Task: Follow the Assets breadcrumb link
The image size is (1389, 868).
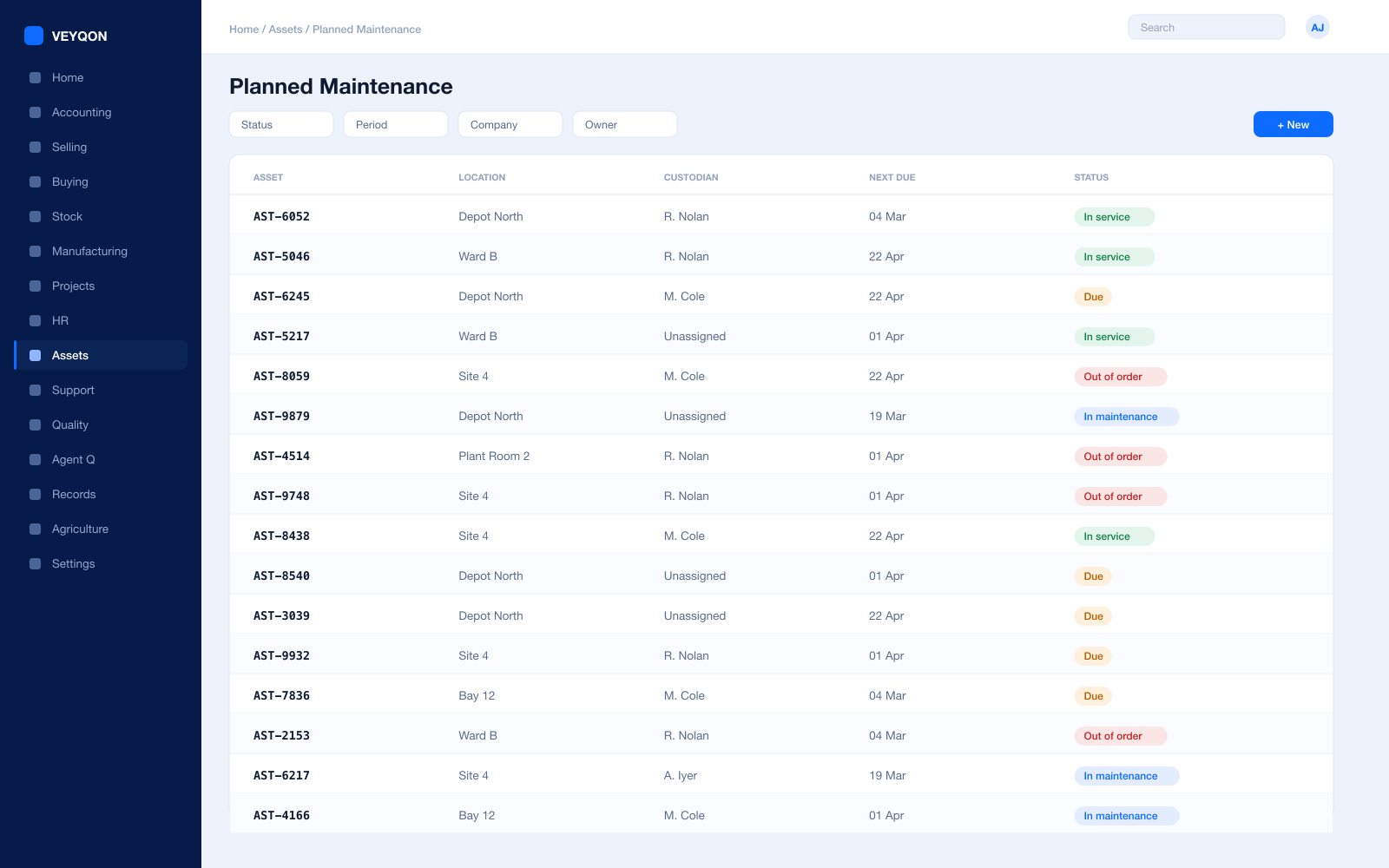Action: (286, 29)
